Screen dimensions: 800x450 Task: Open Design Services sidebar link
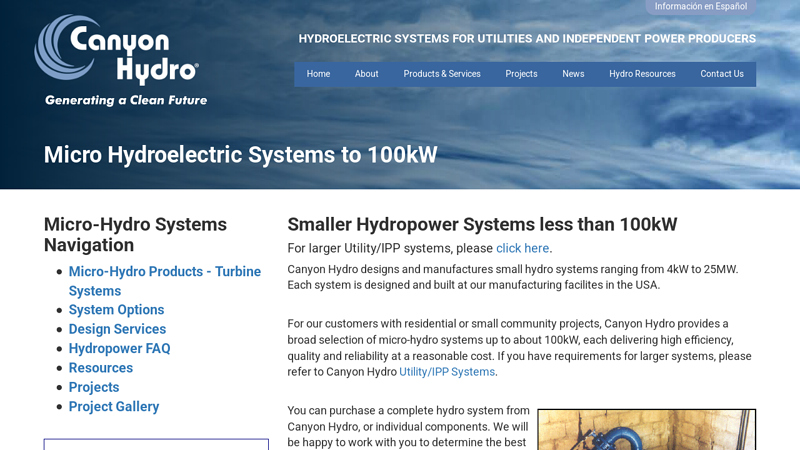point(117,329)
